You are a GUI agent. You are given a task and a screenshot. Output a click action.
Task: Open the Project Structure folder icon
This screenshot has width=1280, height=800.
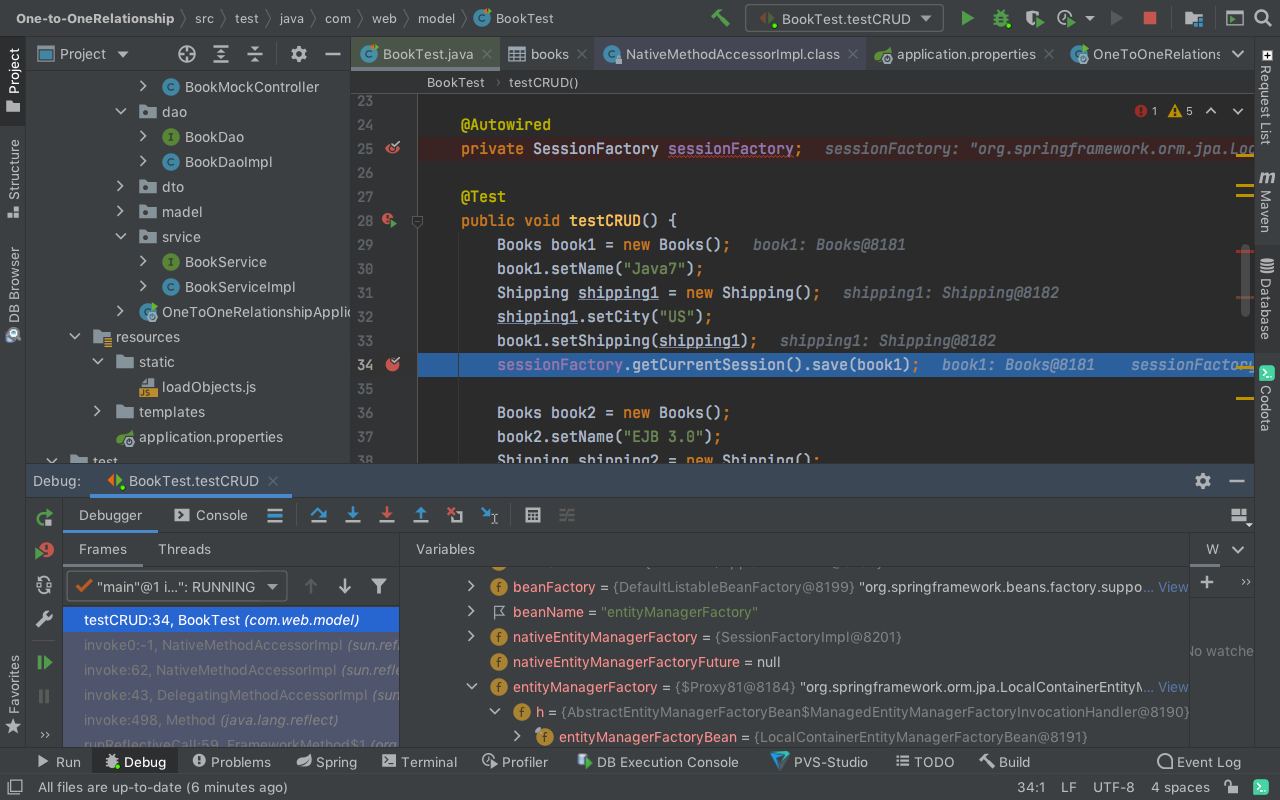1193,18
